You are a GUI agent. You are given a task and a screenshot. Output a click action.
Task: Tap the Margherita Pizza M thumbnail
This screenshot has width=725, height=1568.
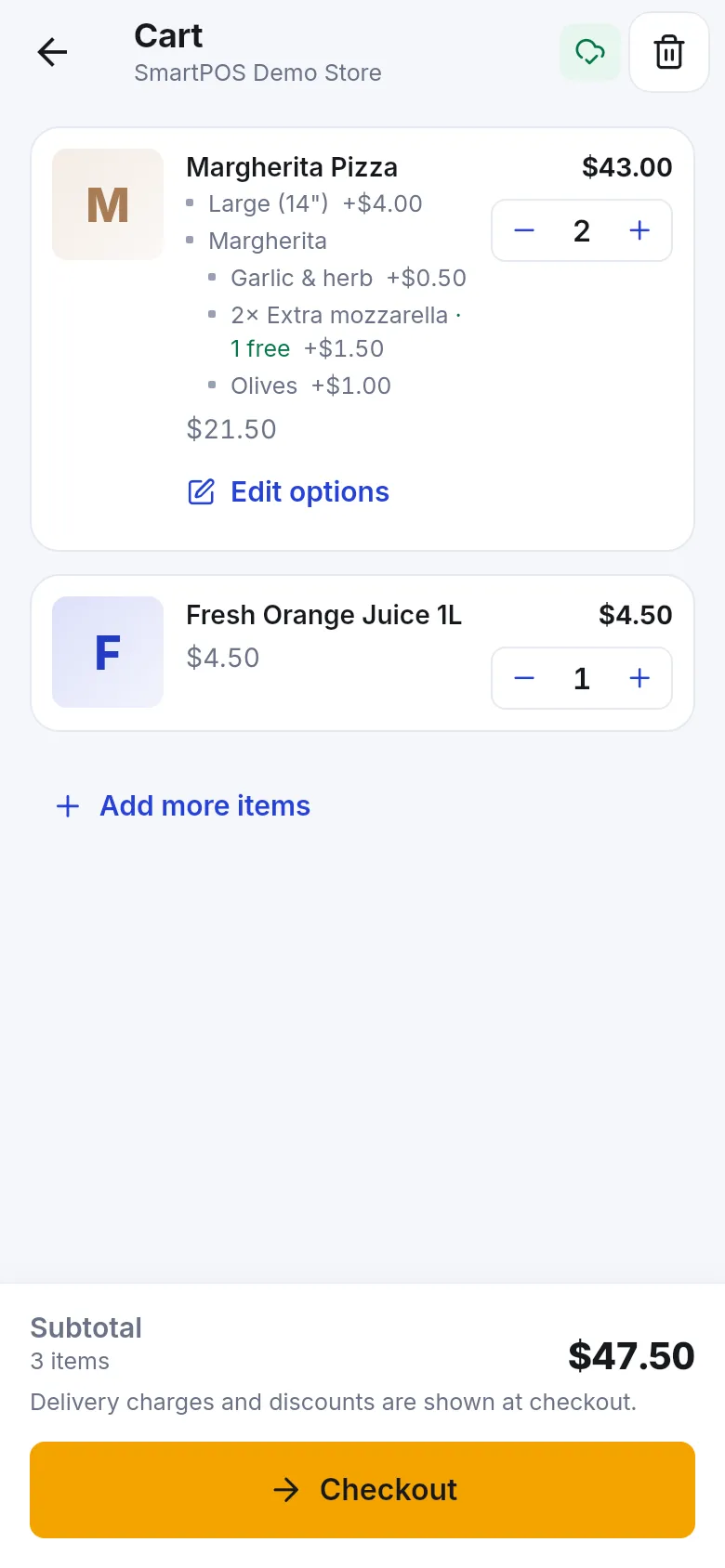(x=108, y=204)
